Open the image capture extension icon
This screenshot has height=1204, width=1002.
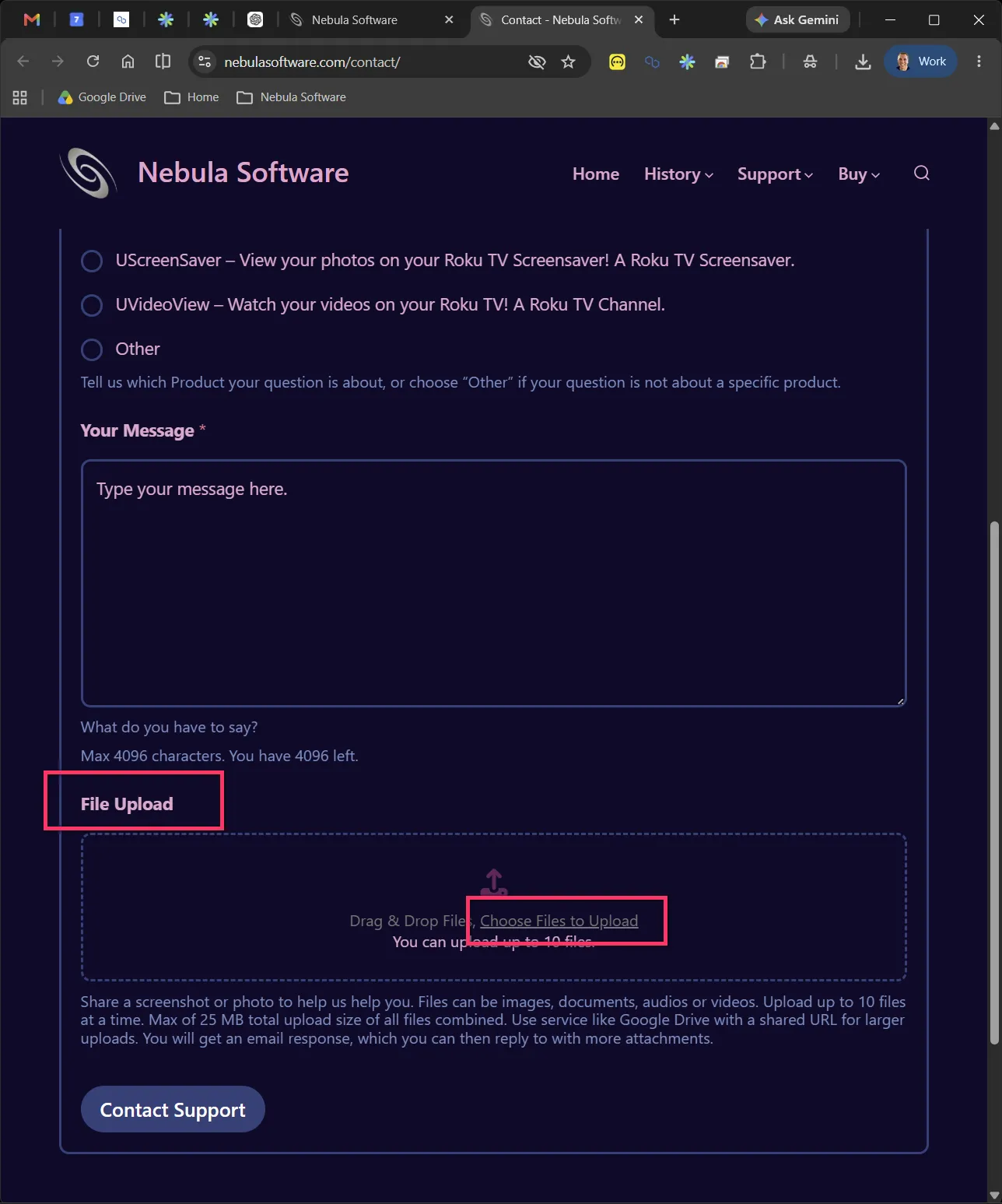pos(722,61)
